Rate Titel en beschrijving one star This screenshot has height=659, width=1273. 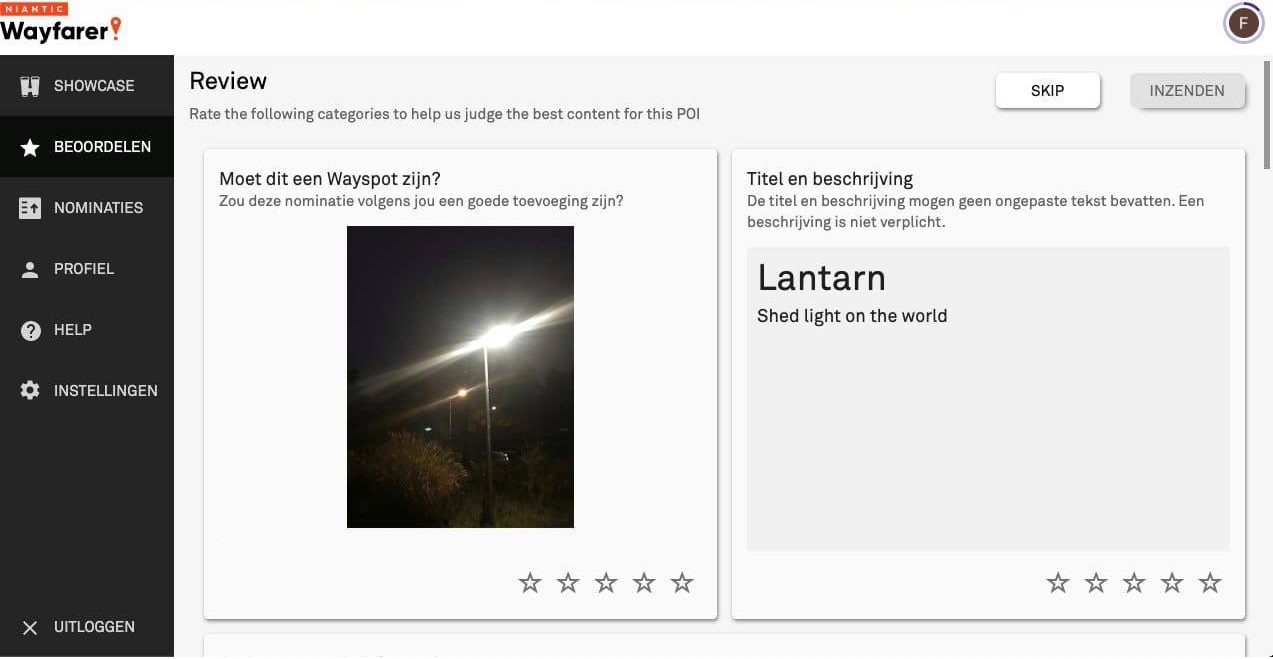(1058, 583)
